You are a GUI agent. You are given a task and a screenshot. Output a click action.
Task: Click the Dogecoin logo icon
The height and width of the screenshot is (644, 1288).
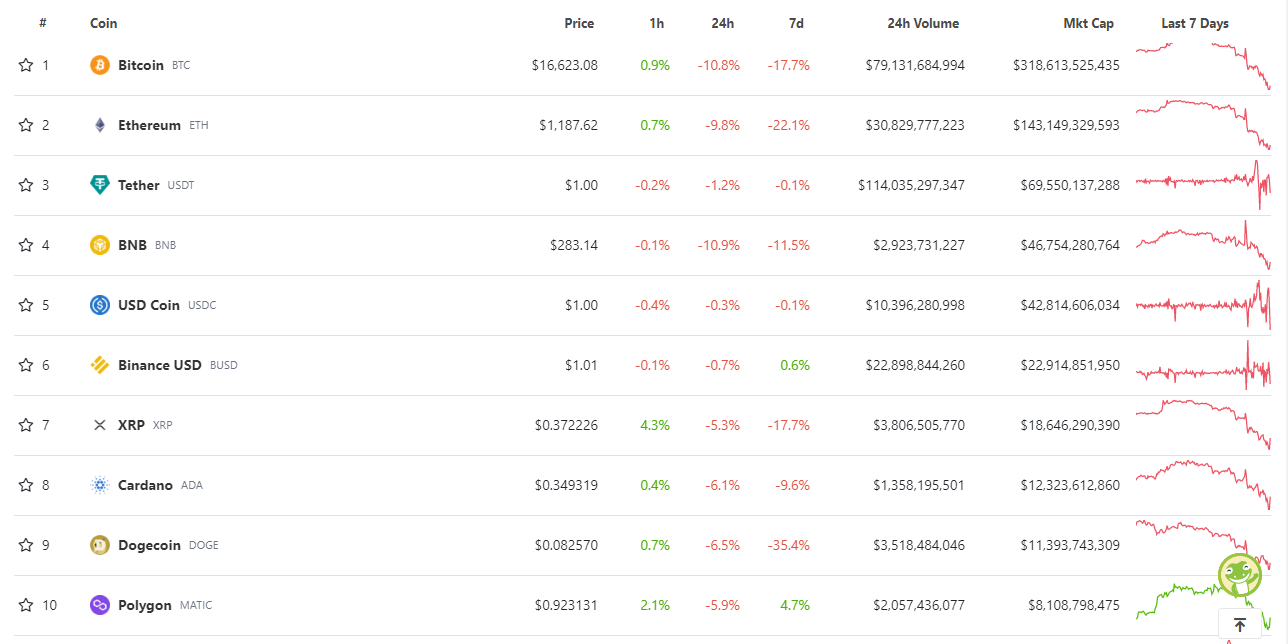pyautogui.click(x=100, y=545)
